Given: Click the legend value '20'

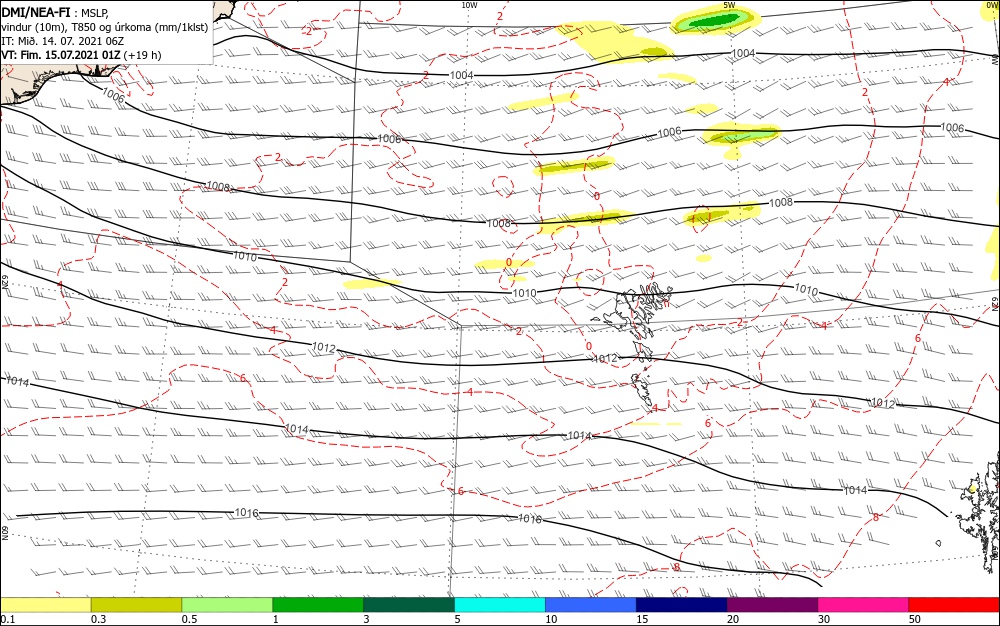Looking at the screenshot, I should pyautogui.click(x=733, y=619).
